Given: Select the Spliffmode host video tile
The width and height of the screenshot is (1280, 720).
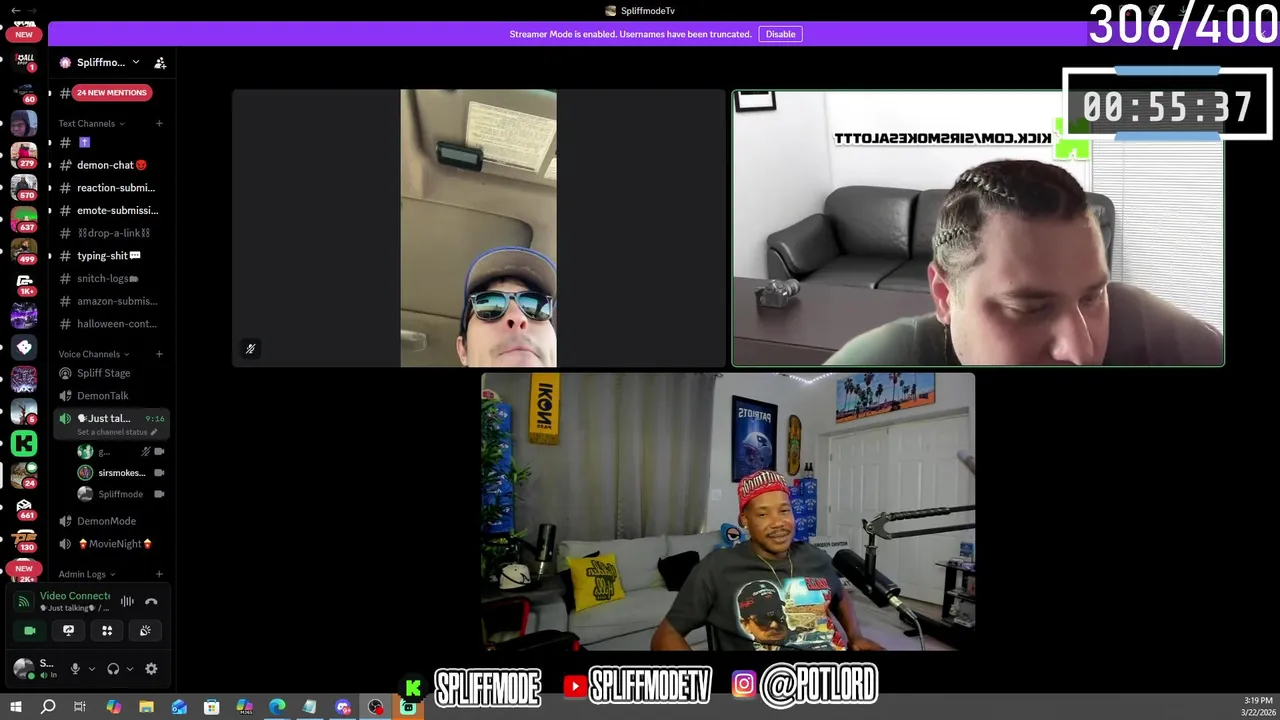Looking at the screenshot, I should click(x=728, y=512).
